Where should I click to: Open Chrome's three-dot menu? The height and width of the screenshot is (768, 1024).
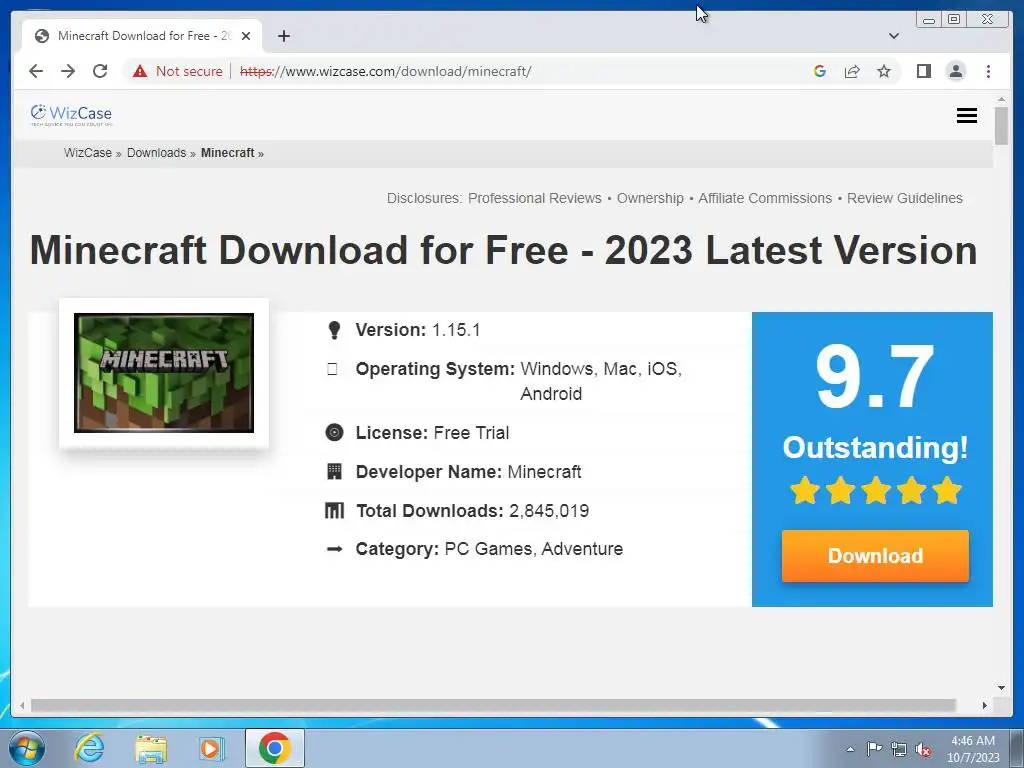pos(988,71)
